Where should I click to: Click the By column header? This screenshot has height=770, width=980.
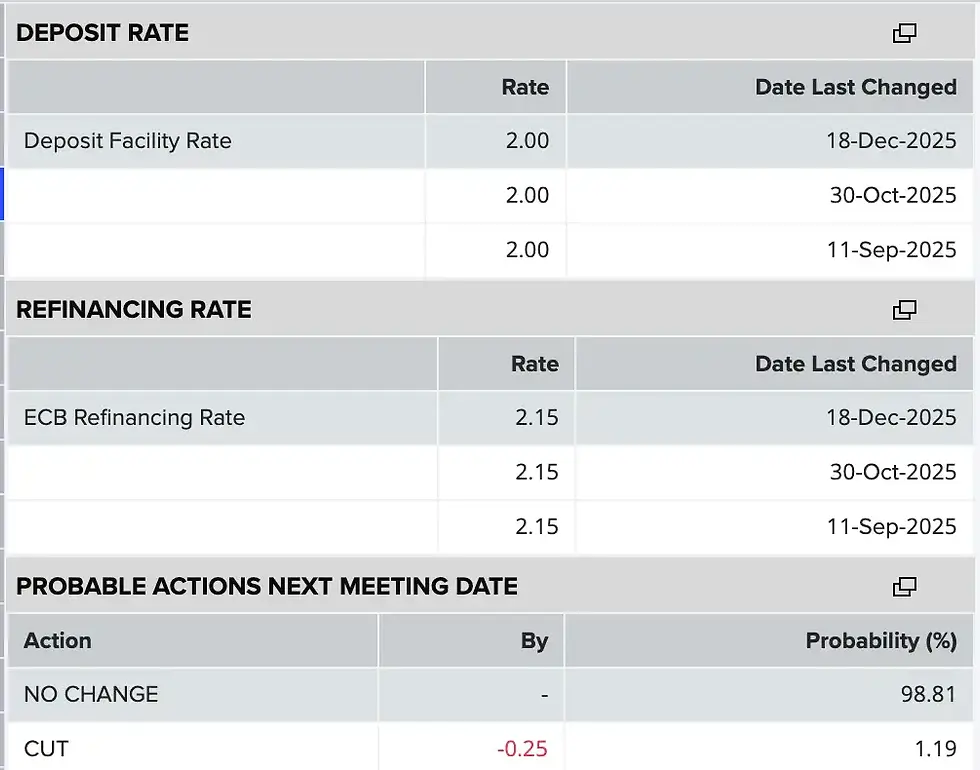[x=534, y=641]
